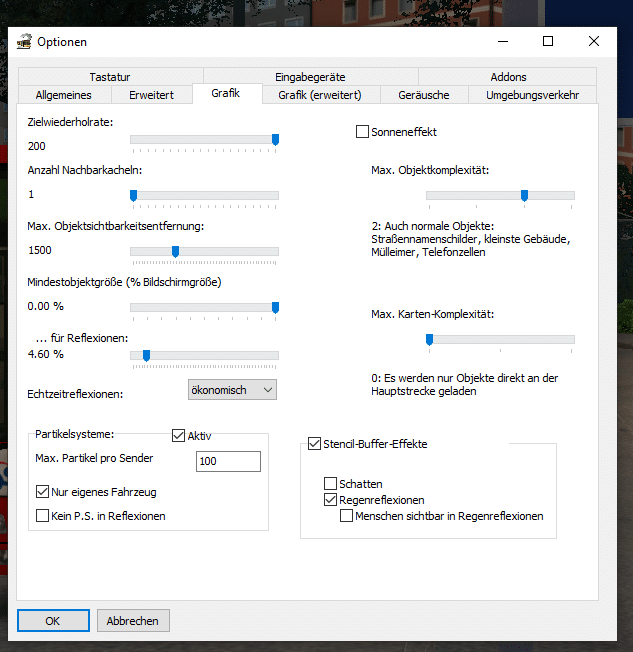Check Menschen sichtbar in Regenreflexionen
The image size is (633, 652).
click(x=347, y=516)
